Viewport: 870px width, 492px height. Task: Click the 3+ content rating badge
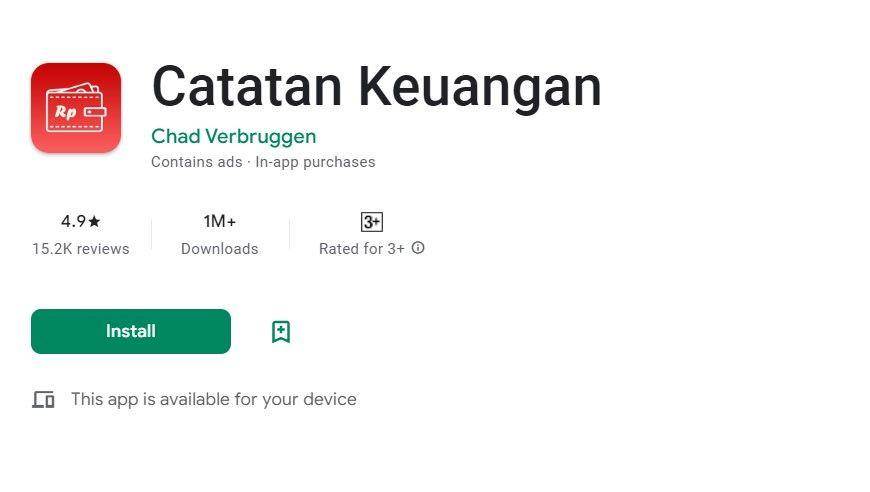pyautogui.click(x=372, y=222)
